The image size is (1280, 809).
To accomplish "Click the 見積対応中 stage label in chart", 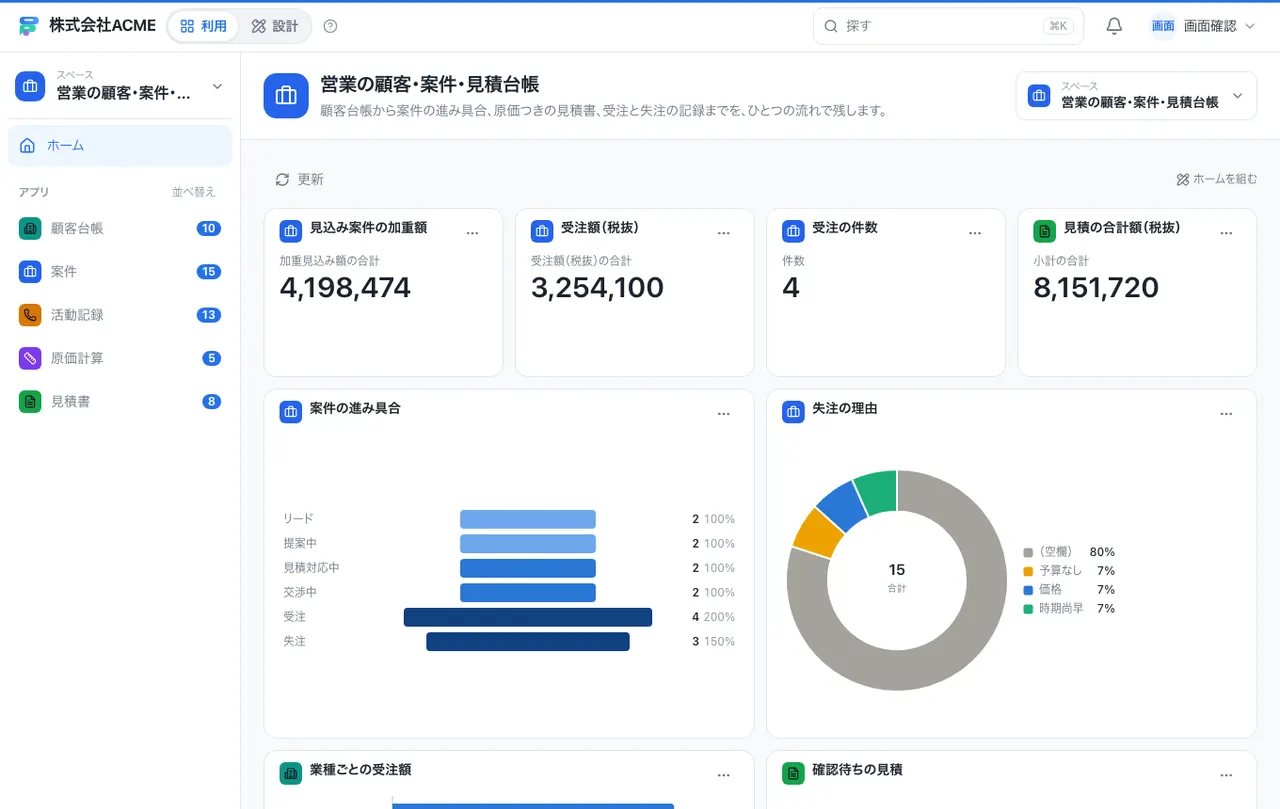I will [312, 568].
